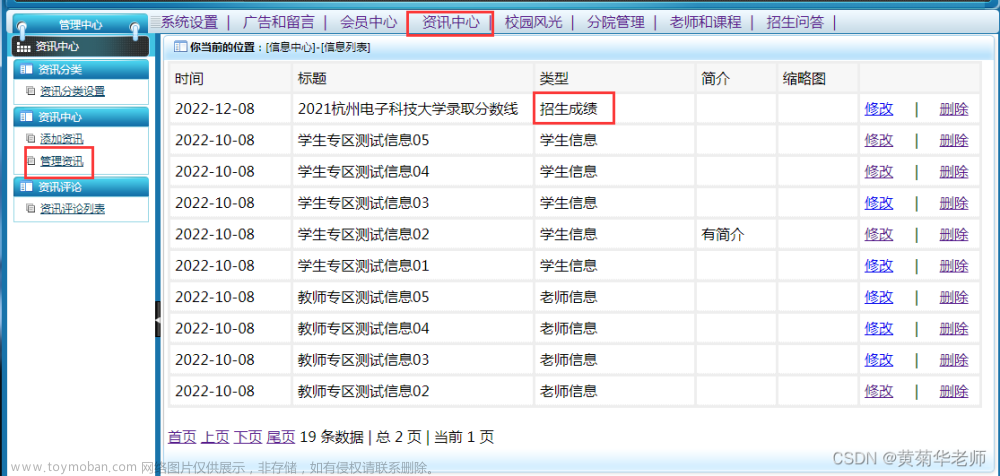Click 修改 for 学生专区测试信息01
The width and height of the screenshot is (1000, 476).
(x=879, y=265)
